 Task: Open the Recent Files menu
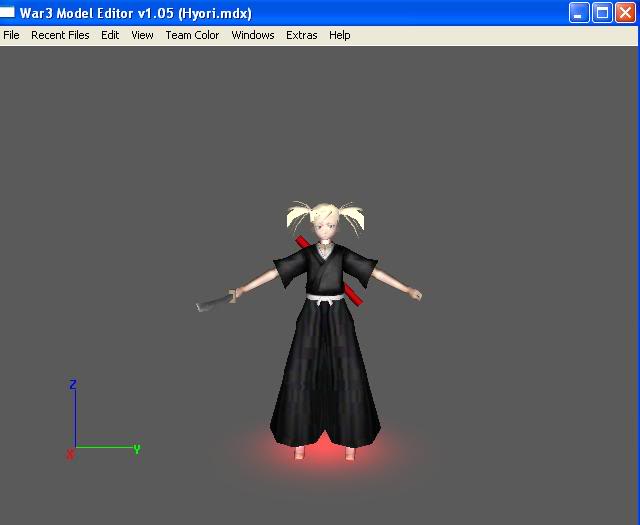(60, 36)
